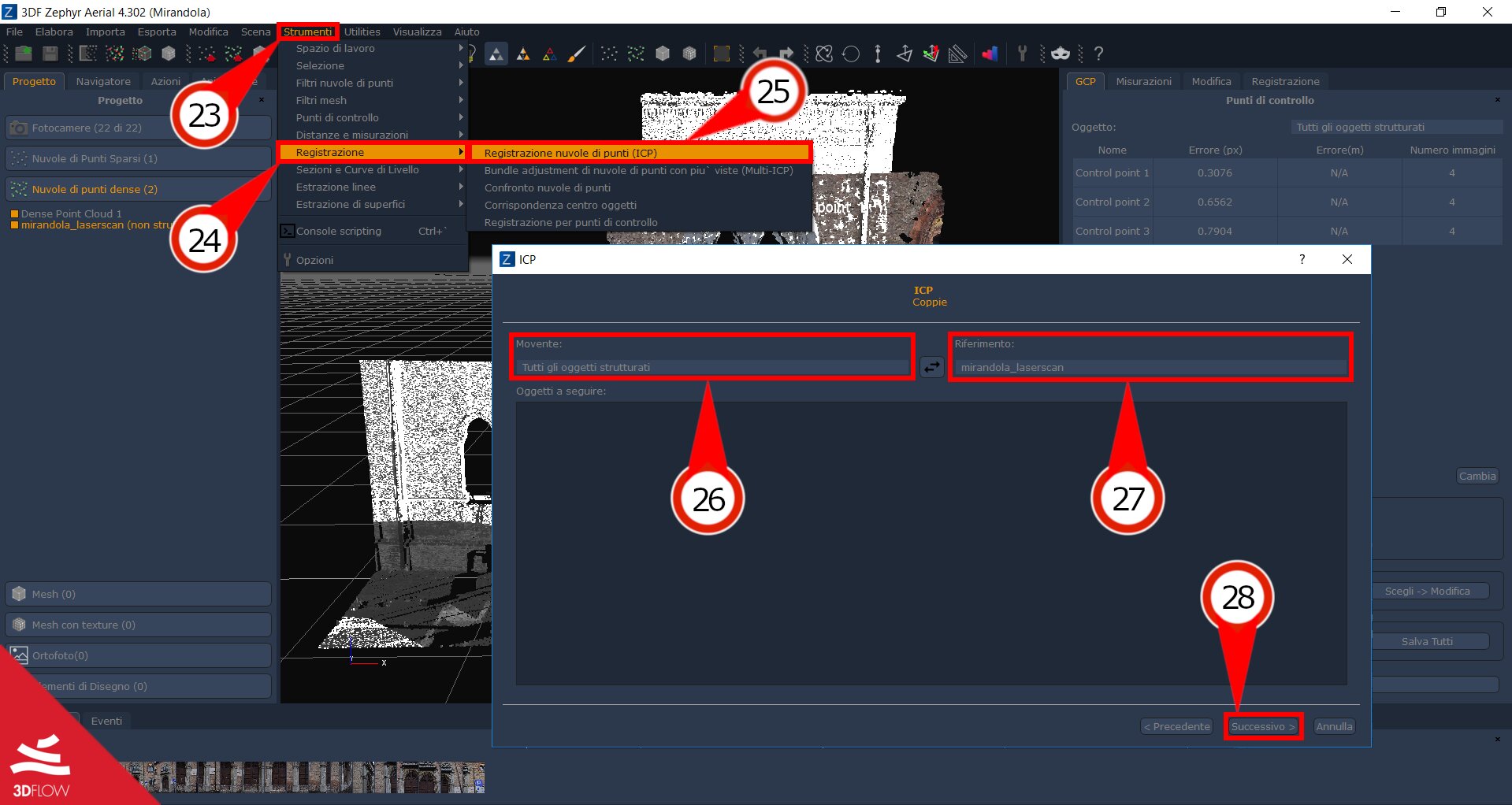The width and height of the screenshot is (1512, 805).
Task: Collapse Nuvole di punti dense (2) section
Action: click(x=138, y=189)
